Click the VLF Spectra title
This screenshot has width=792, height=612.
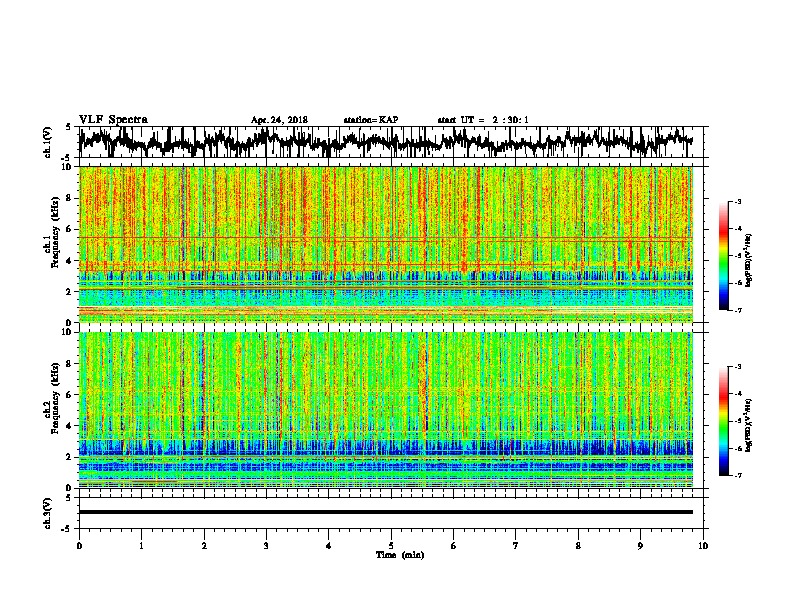click(x=113, y=120)
